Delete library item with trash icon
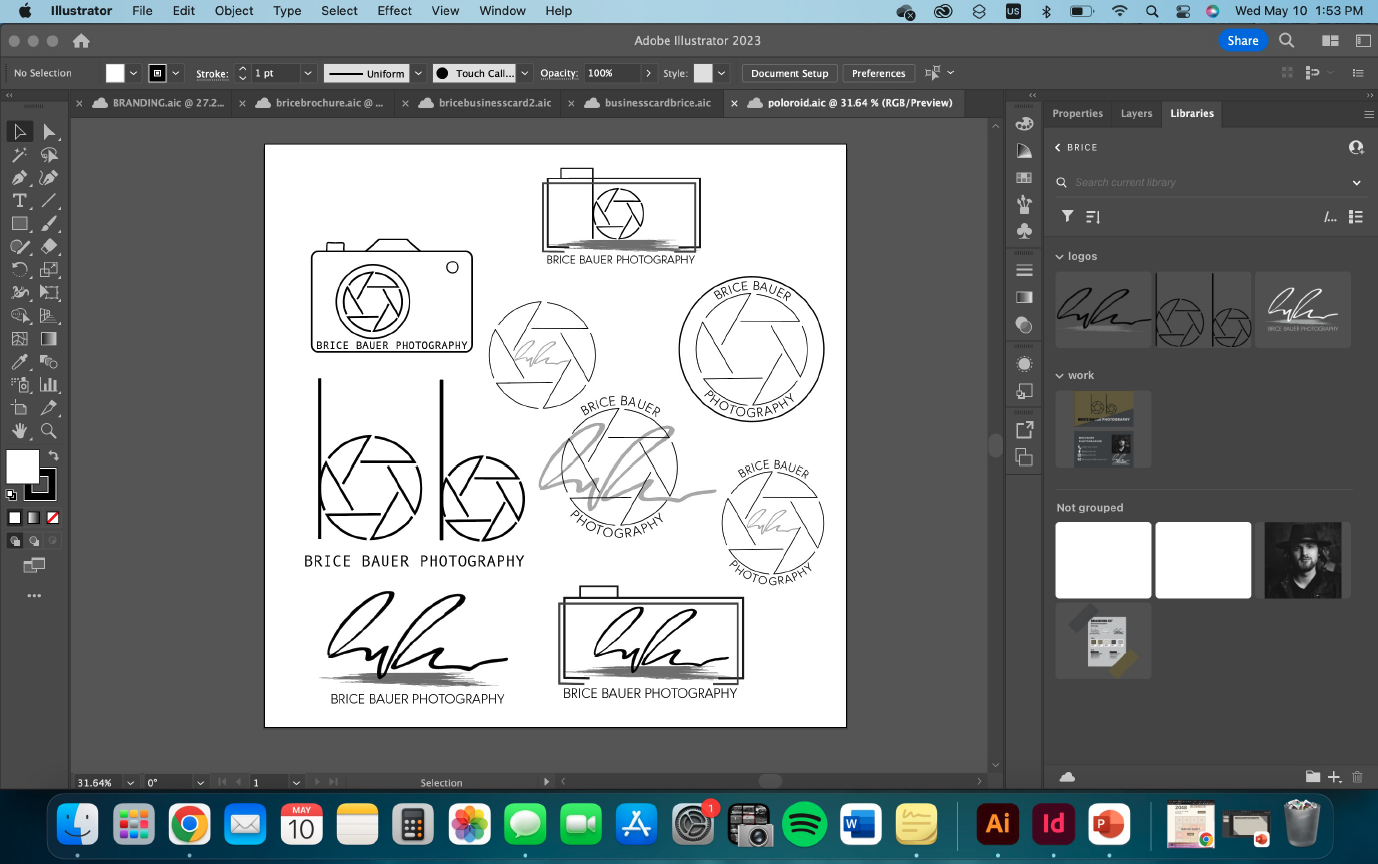 click(1357, 777)
